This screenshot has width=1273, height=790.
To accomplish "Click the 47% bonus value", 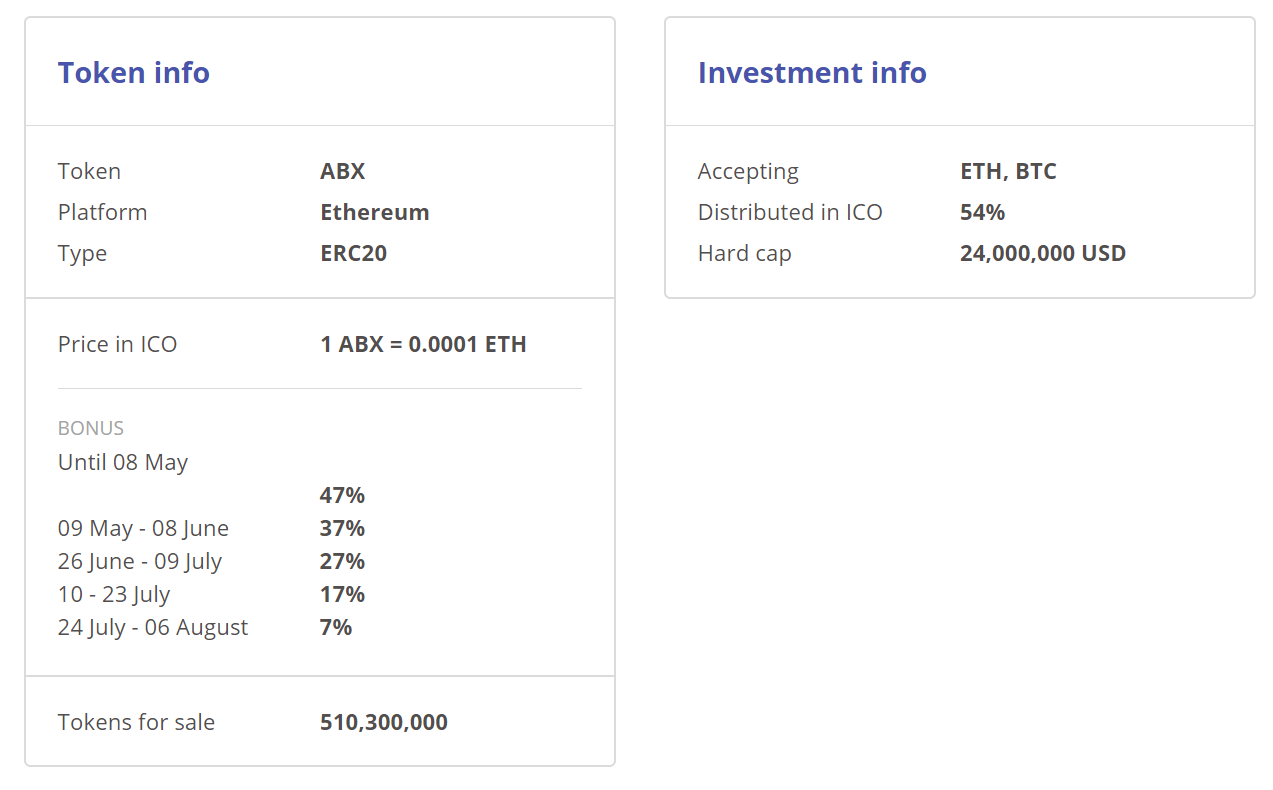I will point(342,495).
